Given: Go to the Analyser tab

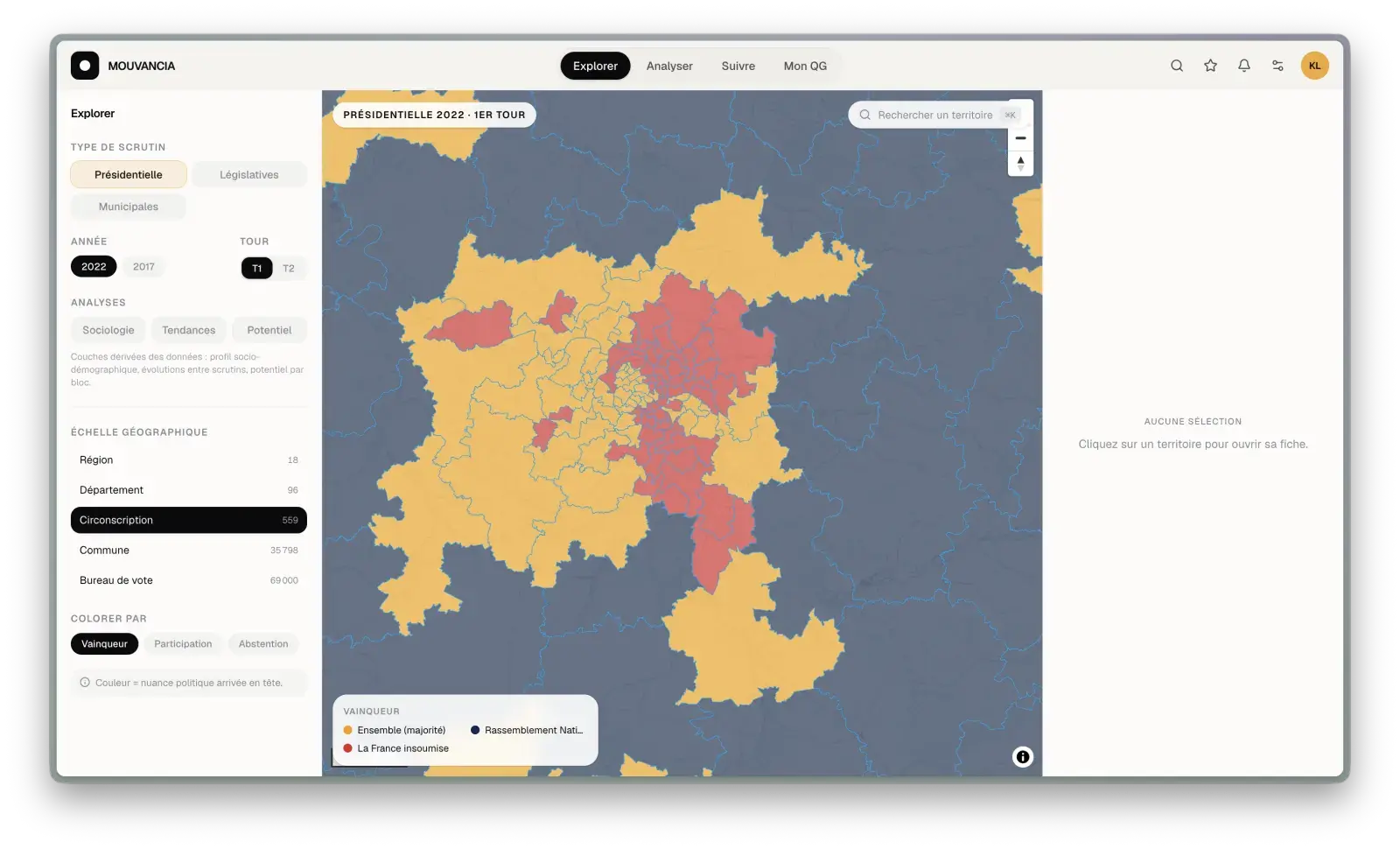Looking at the screenshot, I should pos(669,66).
